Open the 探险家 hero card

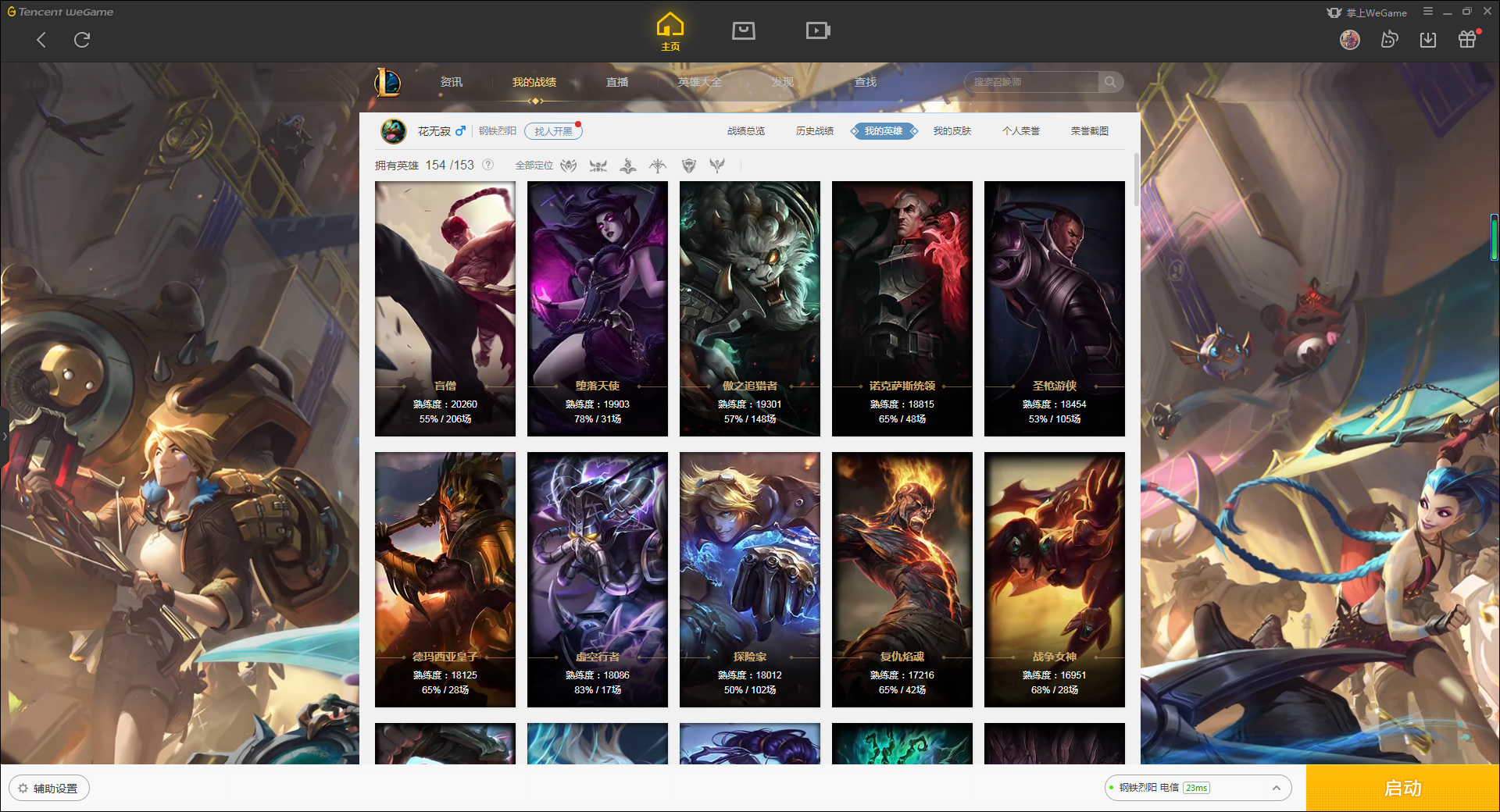click(750, 579)
